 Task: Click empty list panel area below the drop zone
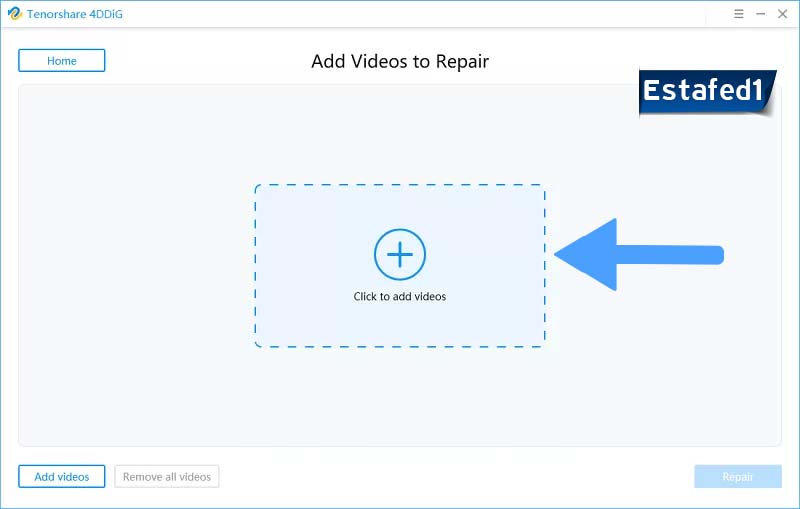coord(400,400)
